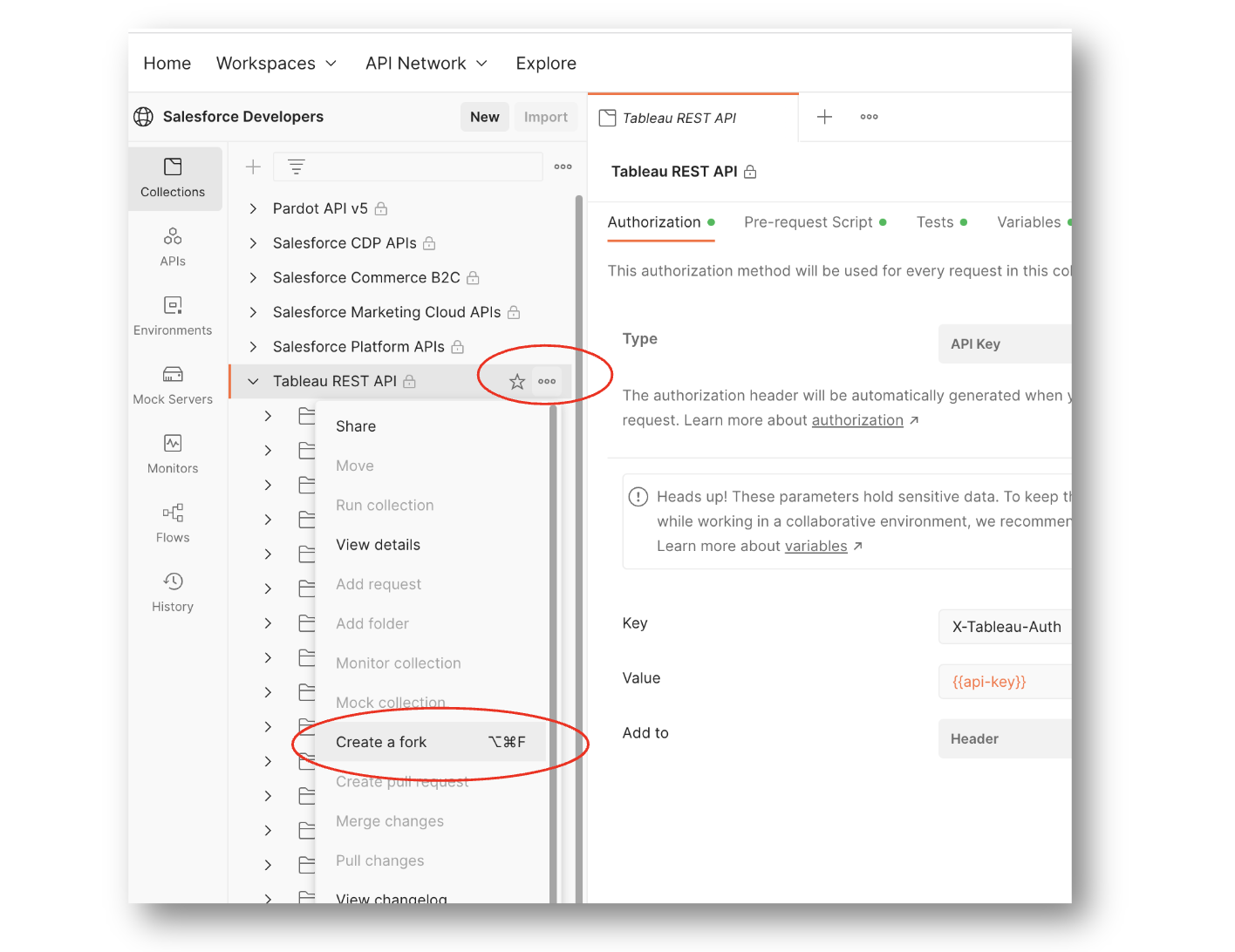Click the collections search input field
Screen dimensions: 1235x952
[407, 167]
